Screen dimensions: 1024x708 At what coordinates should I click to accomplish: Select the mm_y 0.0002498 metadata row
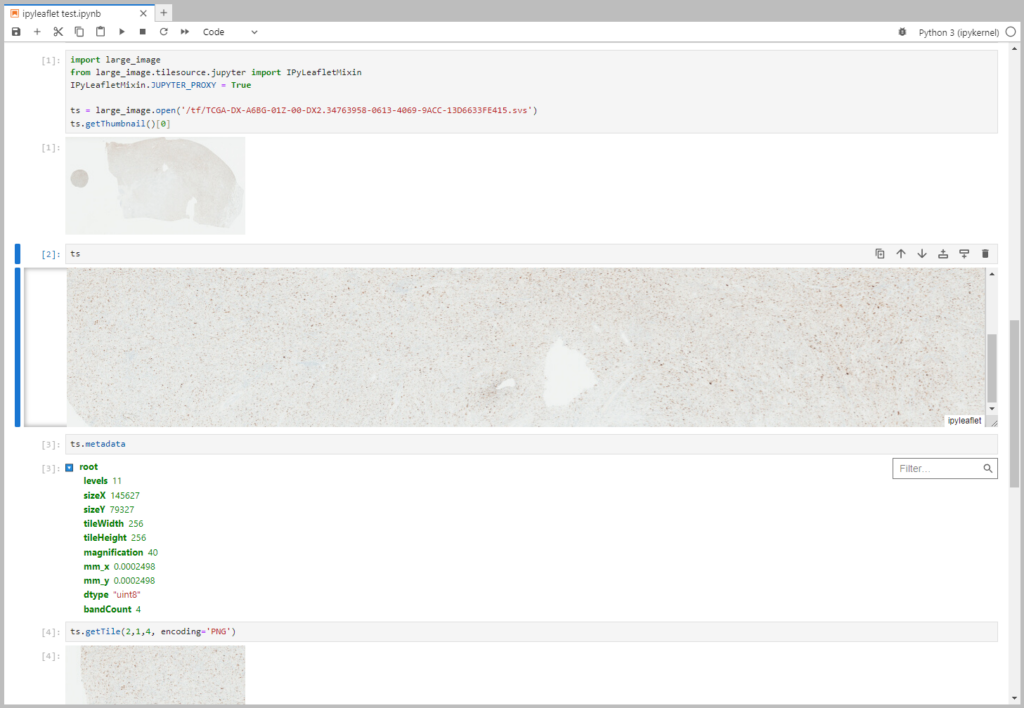[119, 581]
